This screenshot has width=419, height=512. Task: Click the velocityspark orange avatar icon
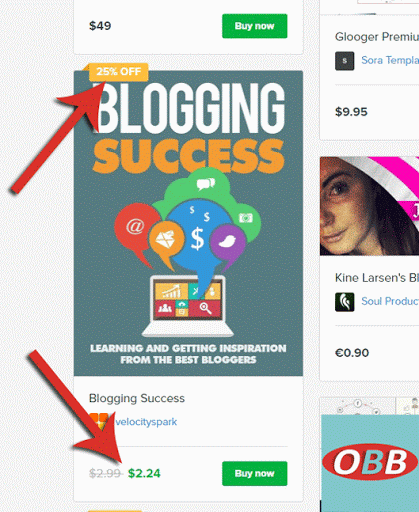point(99,421)
